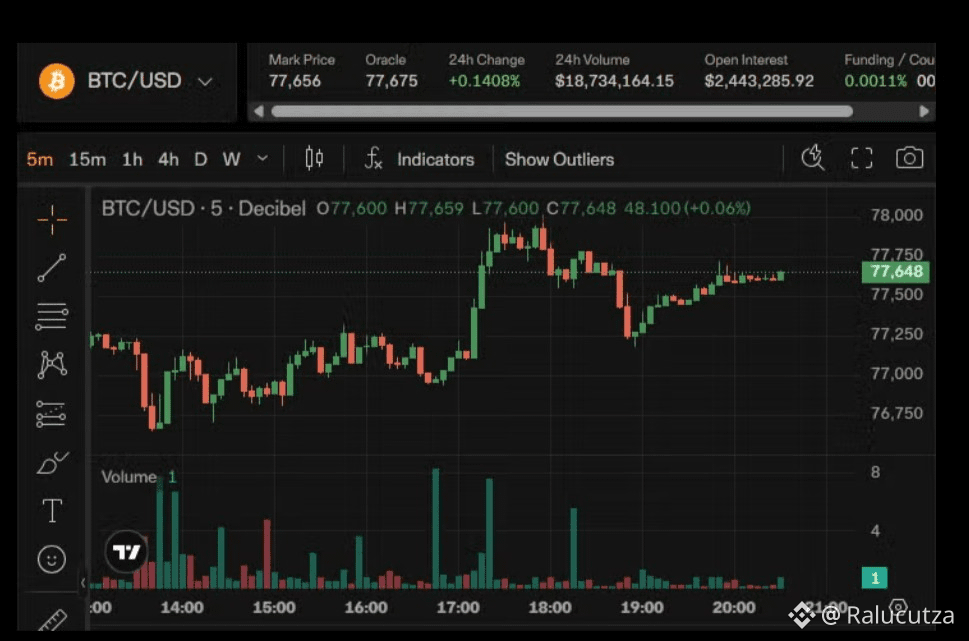The width and height of the screenshot is (969, 641).
Task: Click the current price label 77,648
Action: point(895,271)
